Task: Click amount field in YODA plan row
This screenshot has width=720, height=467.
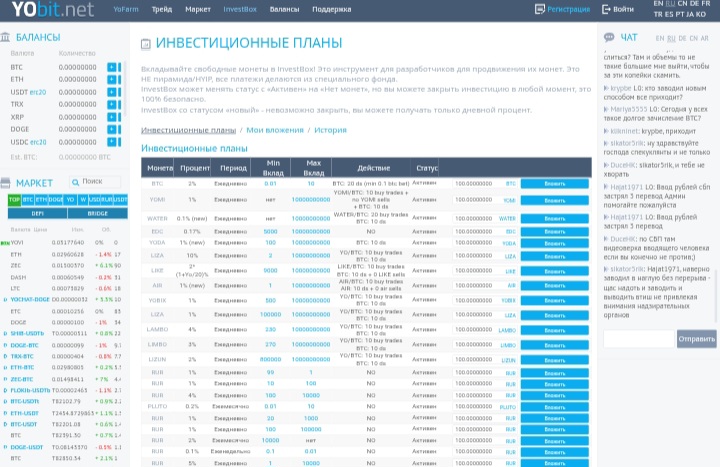Action: 475,243
